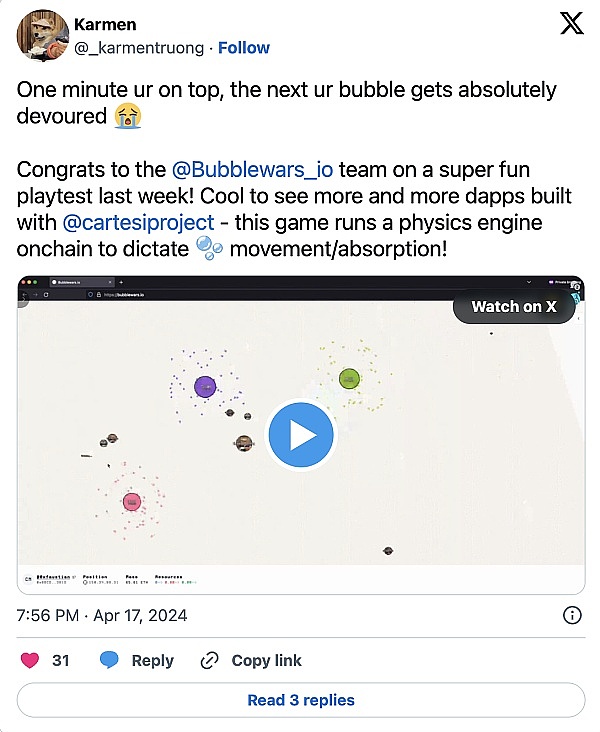The height and width of the screenshot is (732, 600).
Task: Click the green bubble in video
Action: pos(349,378)
